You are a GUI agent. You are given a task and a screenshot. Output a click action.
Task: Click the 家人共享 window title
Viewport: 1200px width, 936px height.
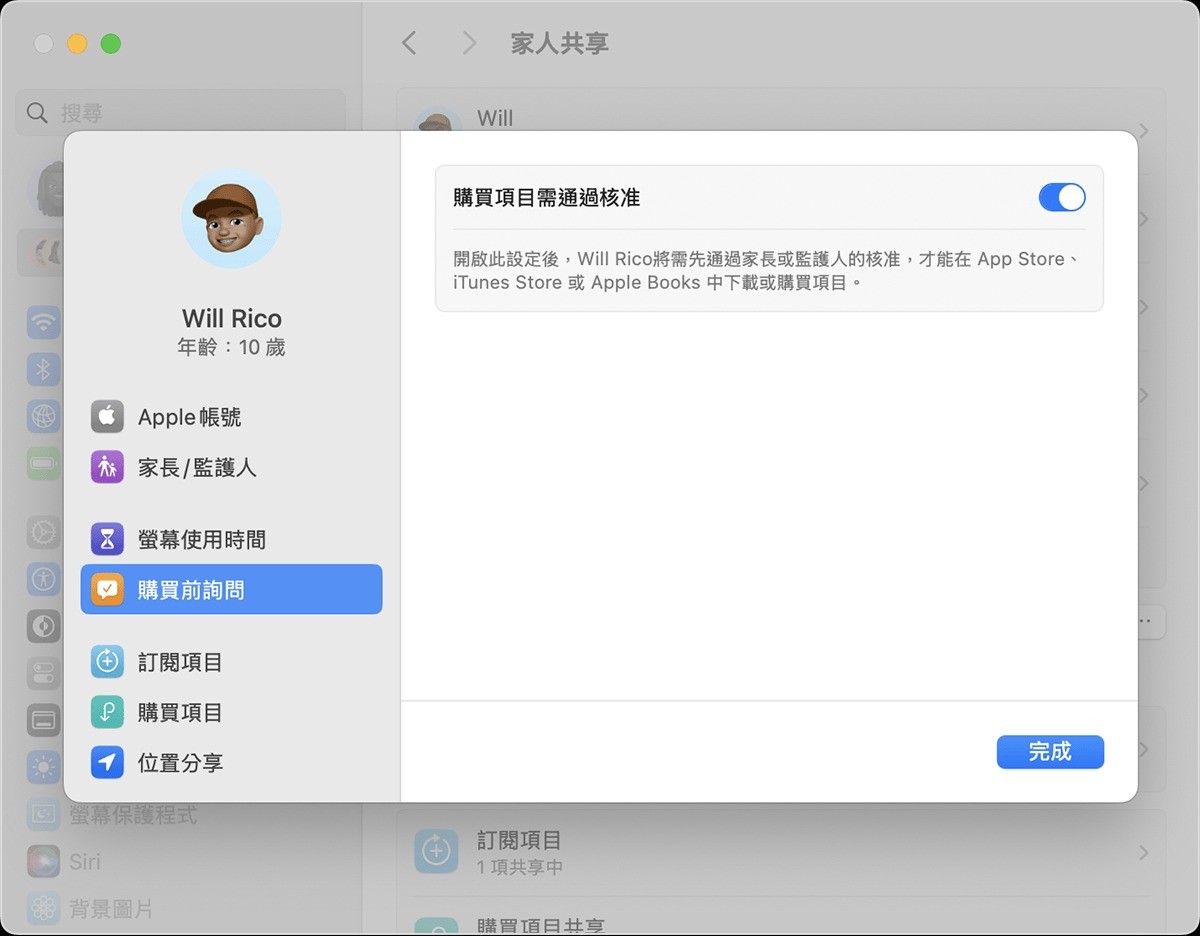click(x=559, y=43)
